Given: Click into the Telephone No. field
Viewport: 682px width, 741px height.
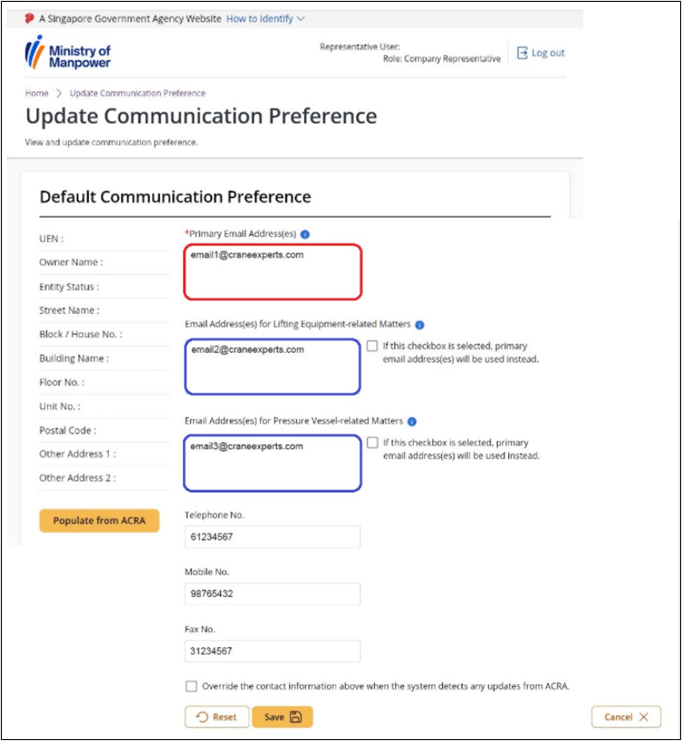Looking at the screenshot, I should (273, 537).
